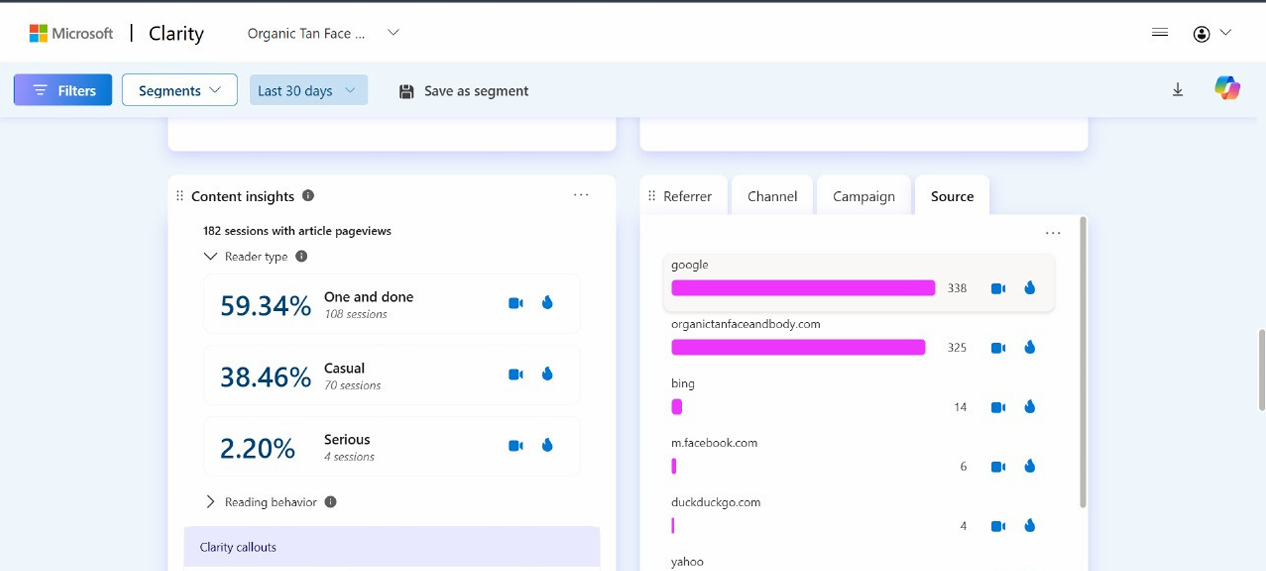
Task: View heatmaps for One and done readers
Action: pos(547,303)
